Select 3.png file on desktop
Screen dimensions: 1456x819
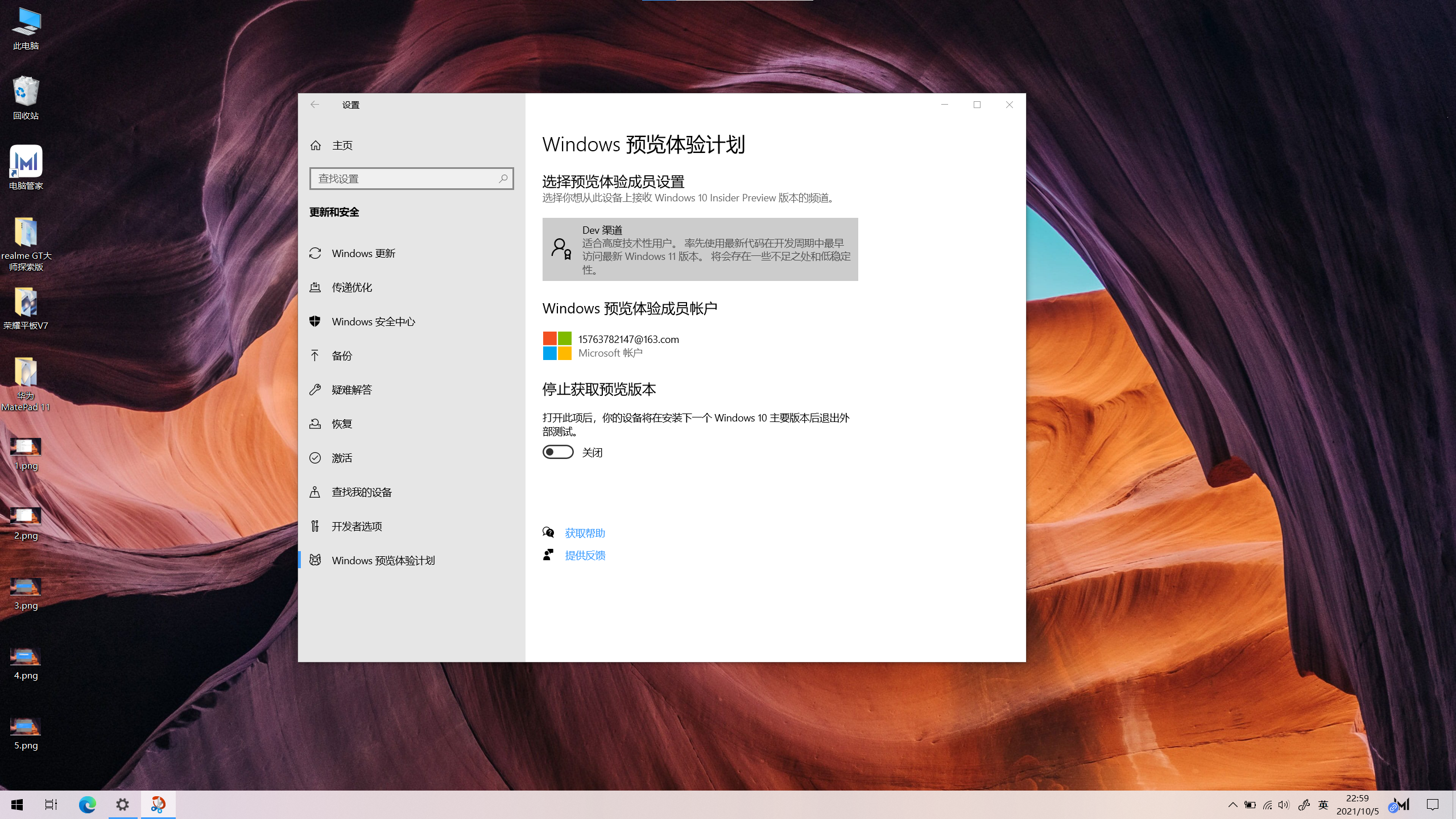tap(26, 594)
